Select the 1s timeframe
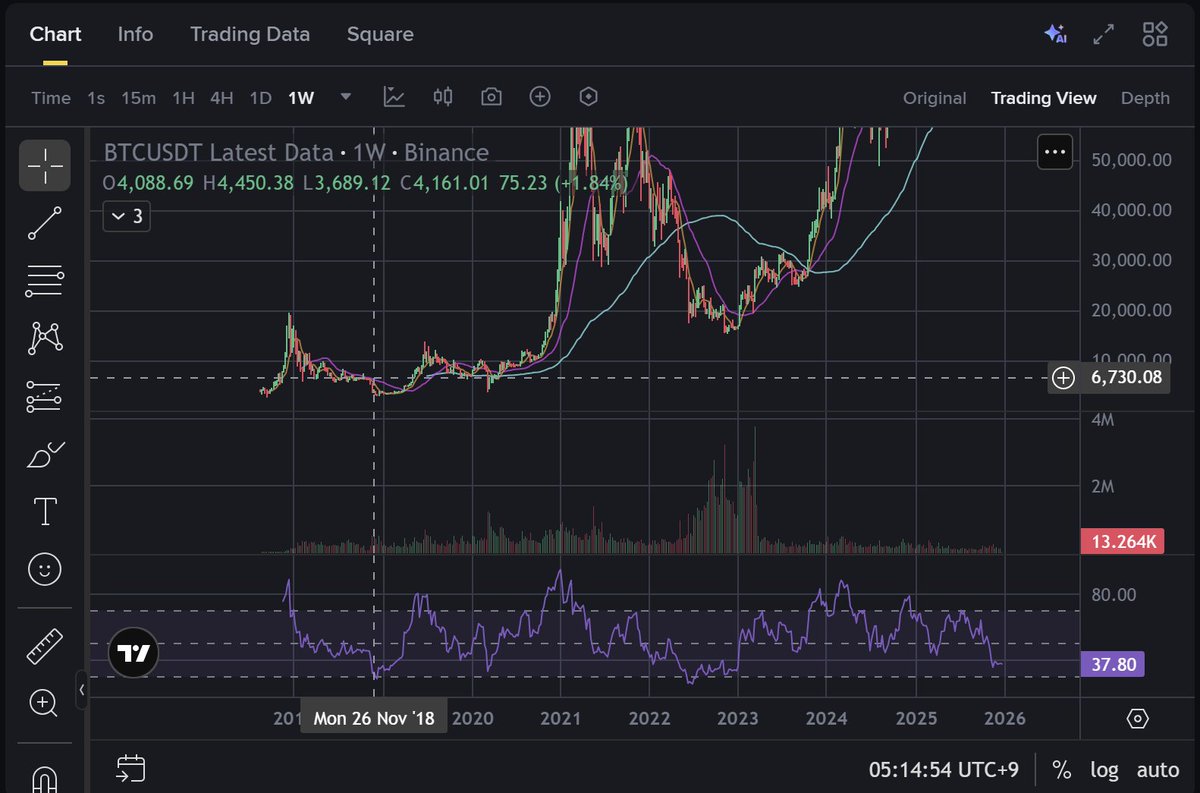 96,98
